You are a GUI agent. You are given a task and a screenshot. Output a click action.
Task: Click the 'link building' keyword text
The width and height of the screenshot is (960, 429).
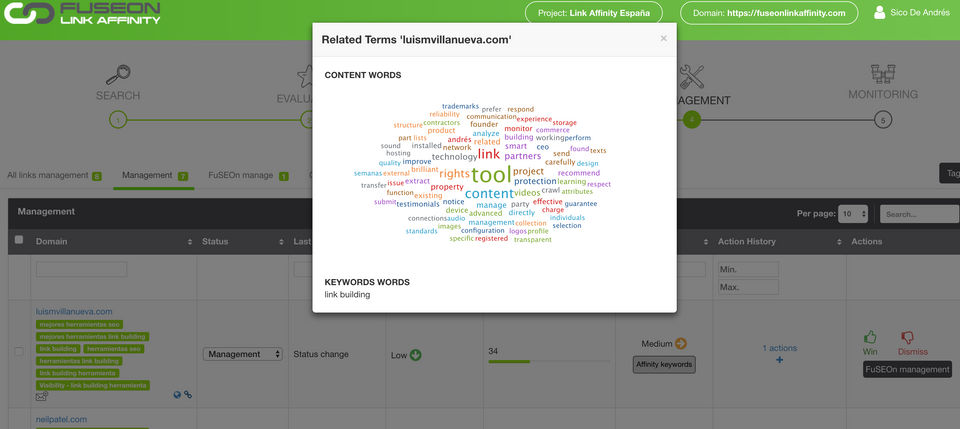347,295
